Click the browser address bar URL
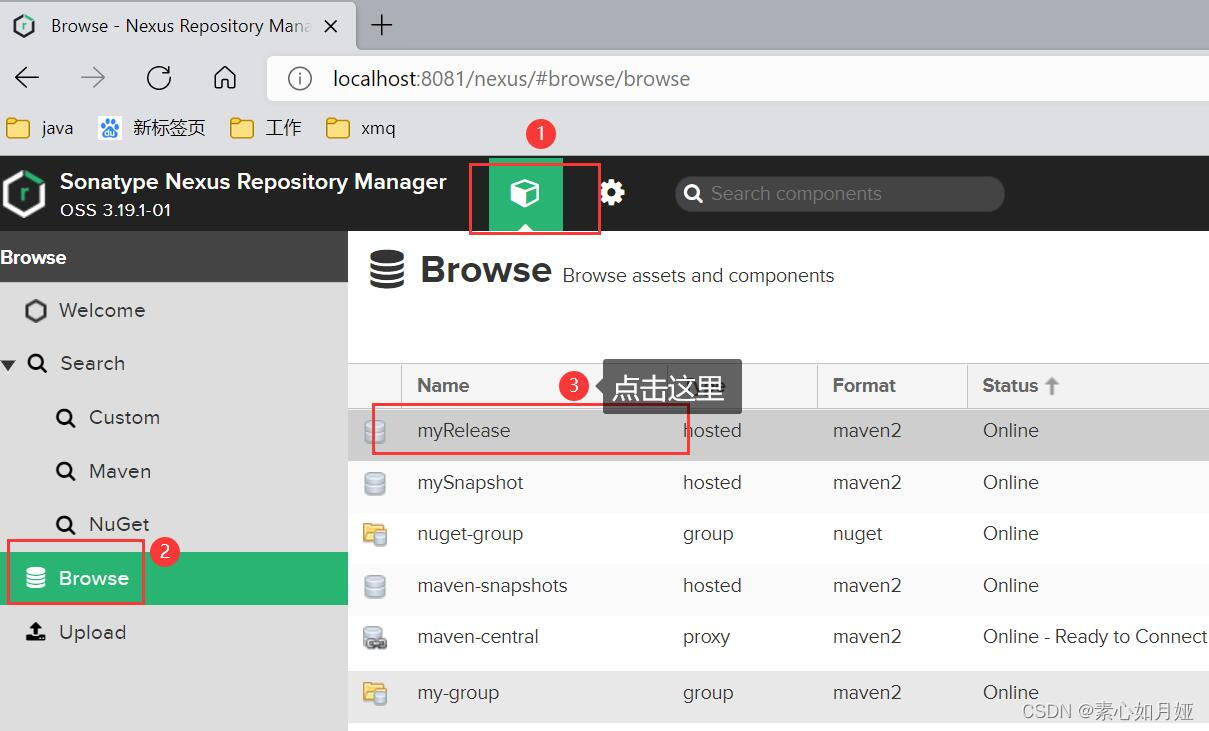This screenshot has width=1209, height=731. point(511,78)
